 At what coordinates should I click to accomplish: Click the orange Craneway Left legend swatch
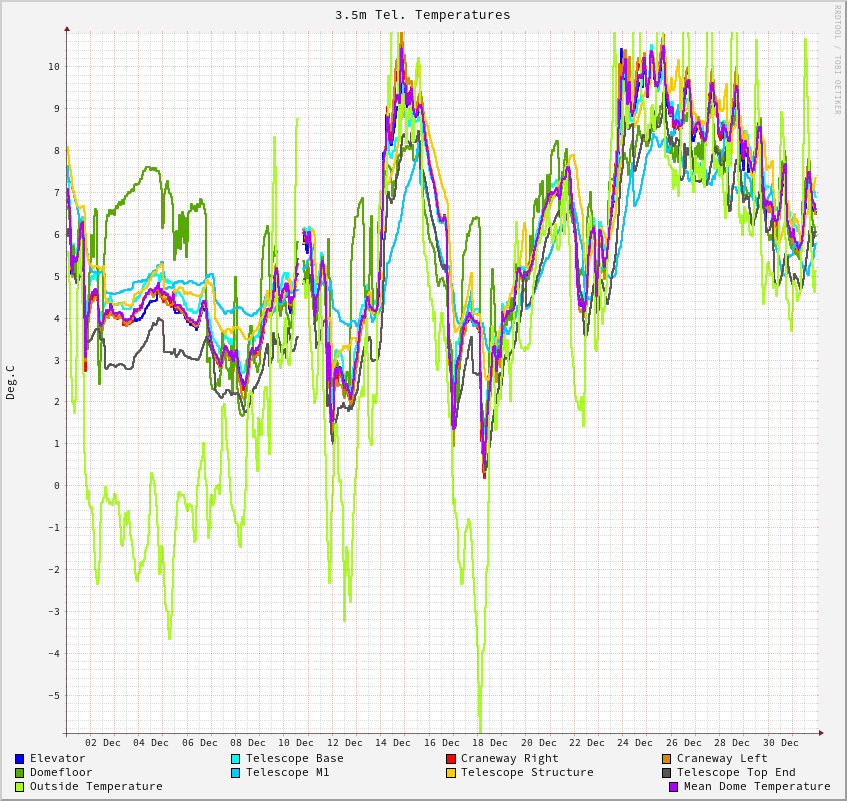click(667, 759)
